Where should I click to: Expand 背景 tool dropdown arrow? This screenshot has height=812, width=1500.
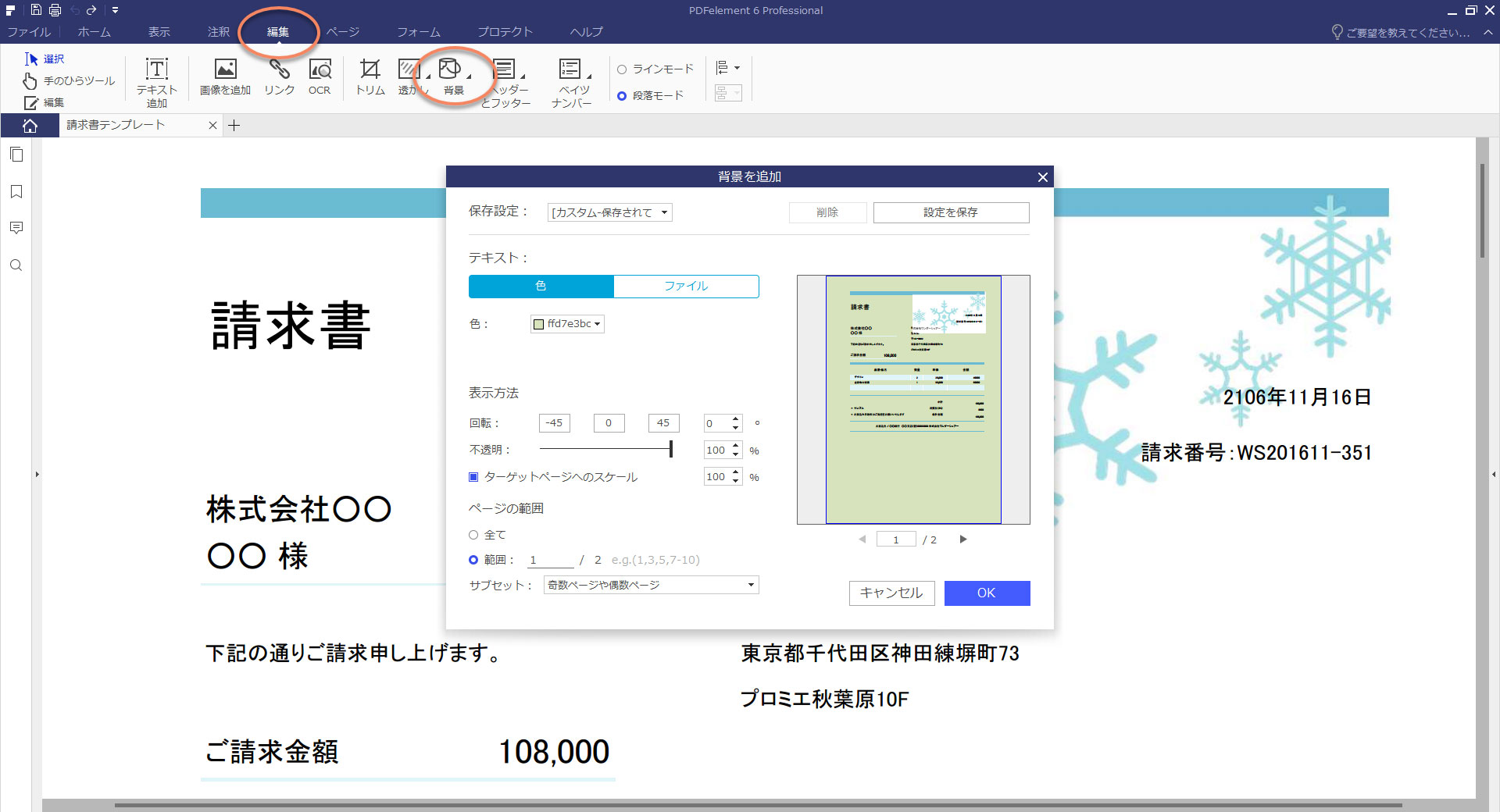[469, 77]
